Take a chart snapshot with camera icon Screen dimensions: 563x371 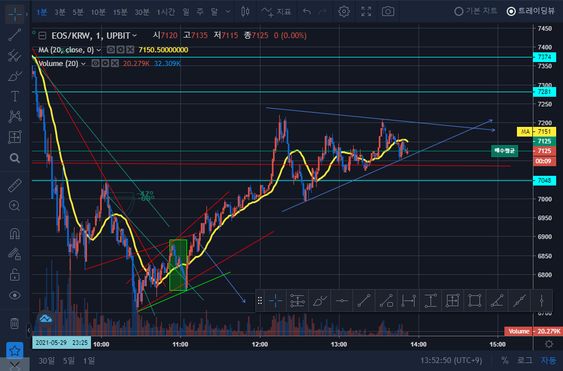click(x=388, y=11)
